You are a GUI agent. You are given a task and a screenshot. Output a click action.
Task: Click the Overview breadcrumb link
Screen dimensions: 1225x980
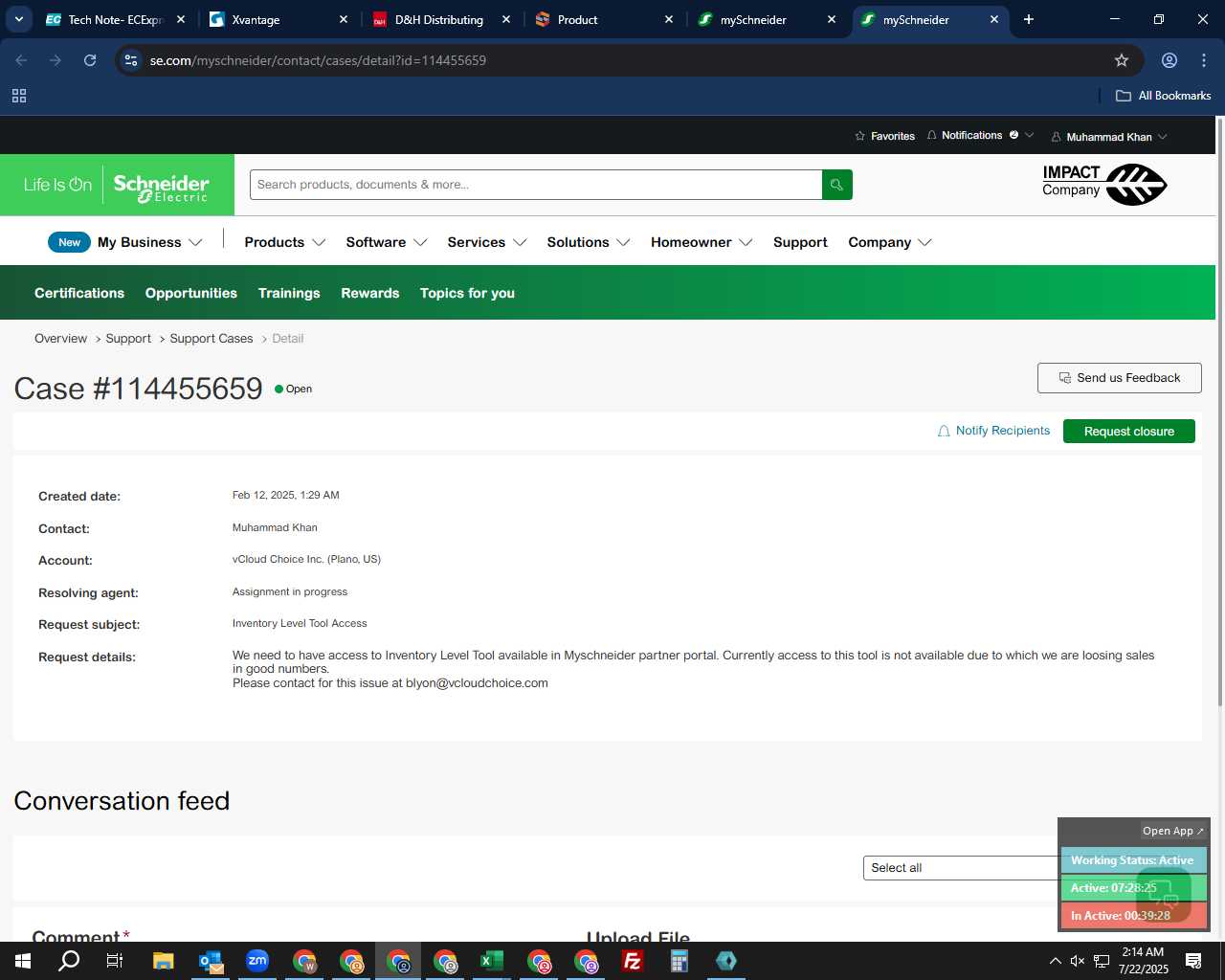[x=60, y=339]
